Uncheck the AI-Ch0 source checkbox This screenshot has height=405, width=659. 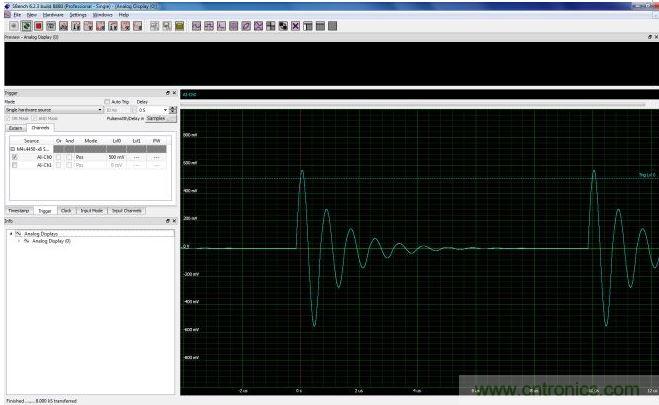(x=14, y=157)
